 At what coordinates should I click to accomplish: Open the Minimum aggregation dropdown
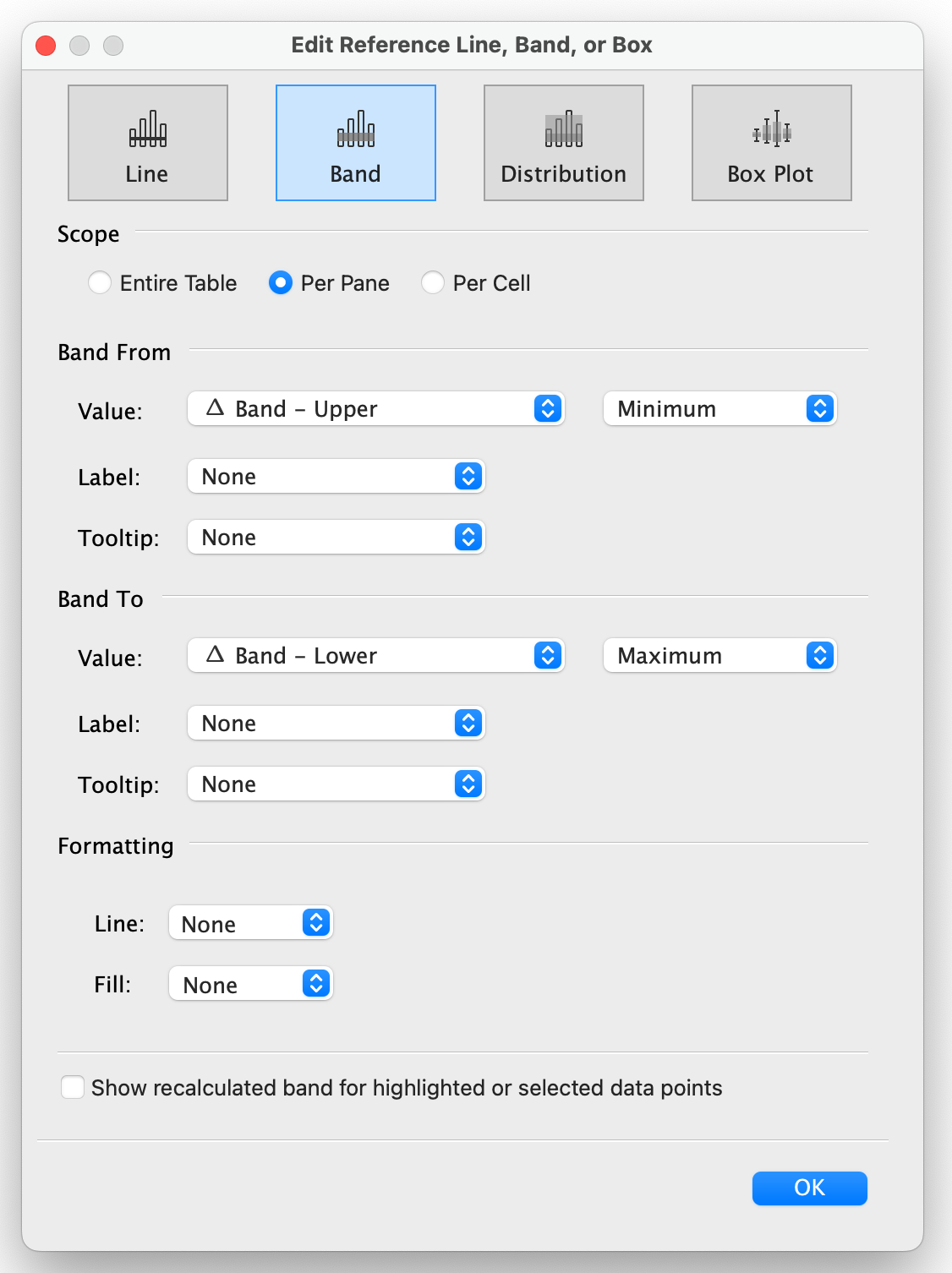719,409
